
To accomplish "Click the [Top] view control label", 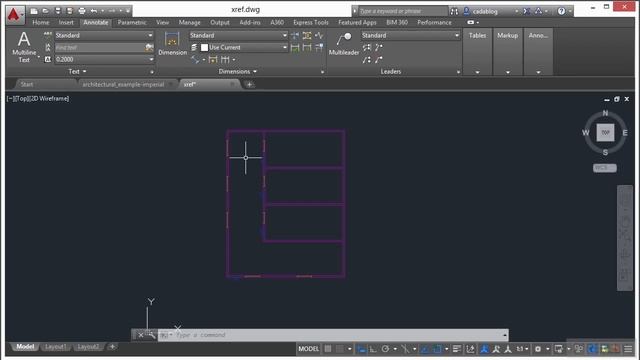I will click(x=23, y=98).
